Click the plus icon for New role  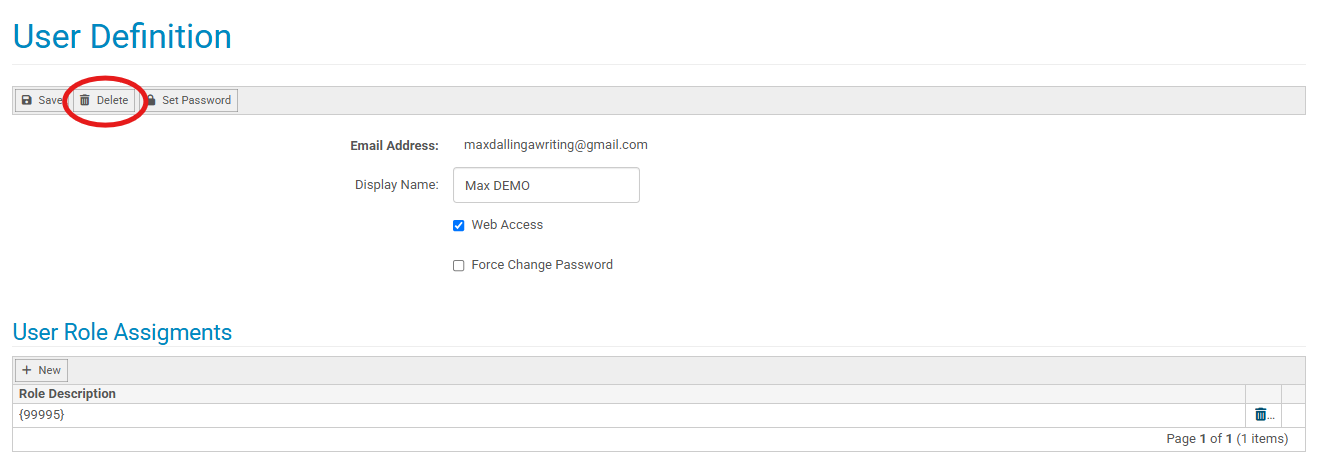tap(27, 370)
